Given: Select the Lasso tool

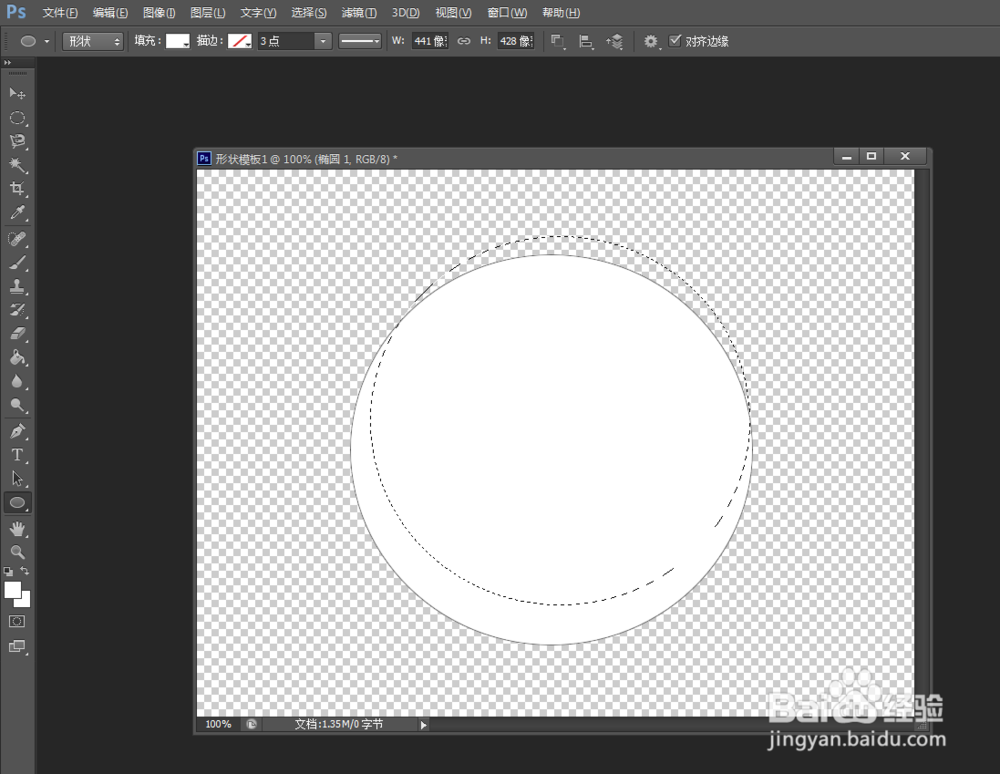Looking at the screenshot, I should pyautogui.click(x=17, y=142).
